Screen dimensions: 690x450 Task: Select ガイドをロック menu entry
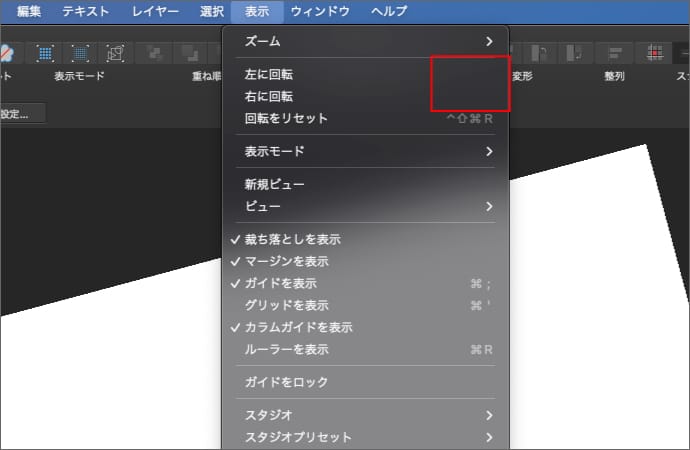click(286, 382)
